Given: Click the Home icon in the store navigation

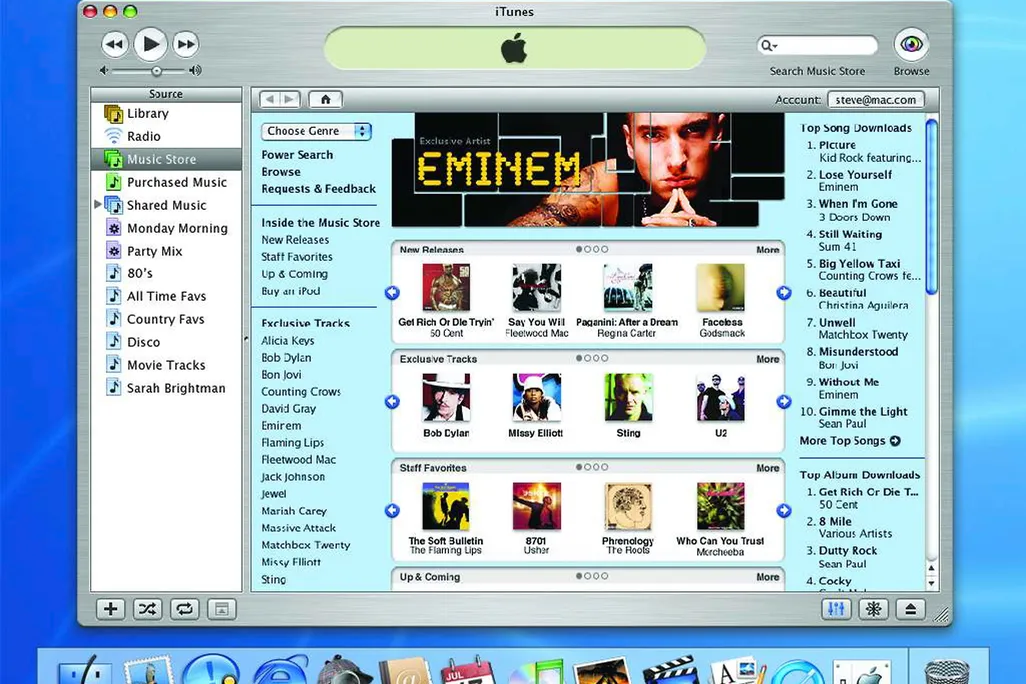Looking at the screenshot, I should [324, 99].
